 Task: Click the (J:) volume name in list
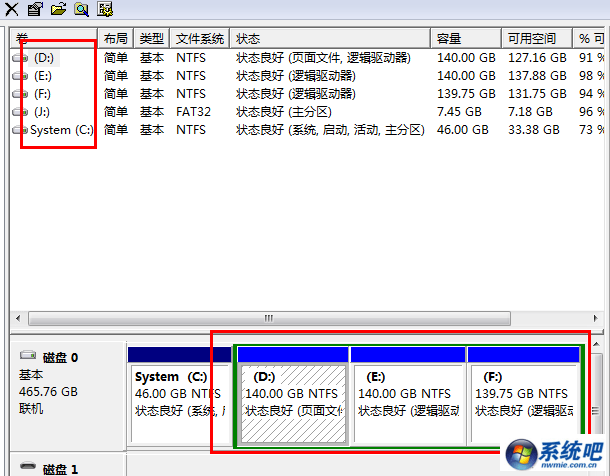click(42, 112)
